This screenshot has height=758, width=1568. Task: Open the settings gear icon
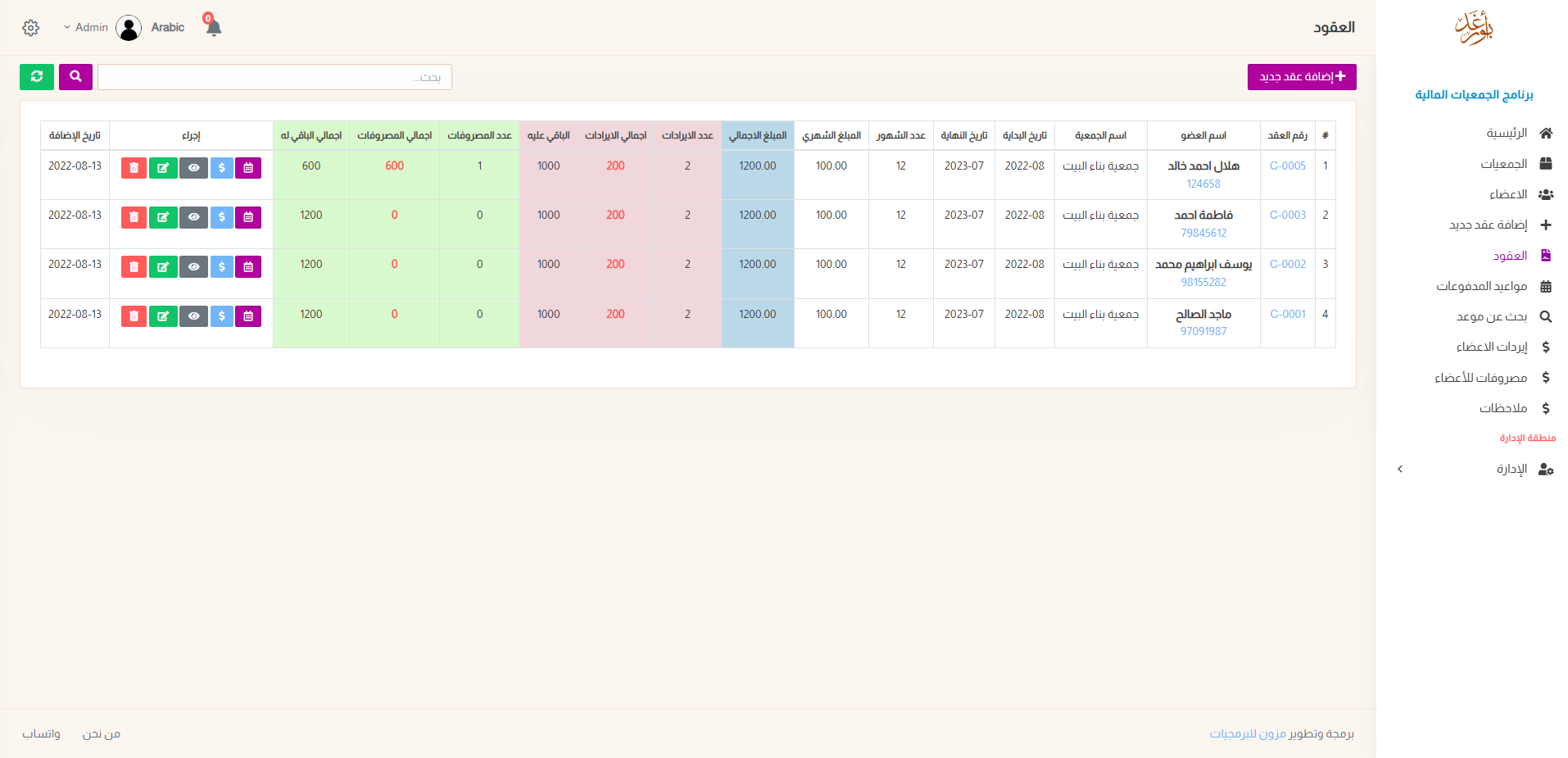[x=31, y=28]
